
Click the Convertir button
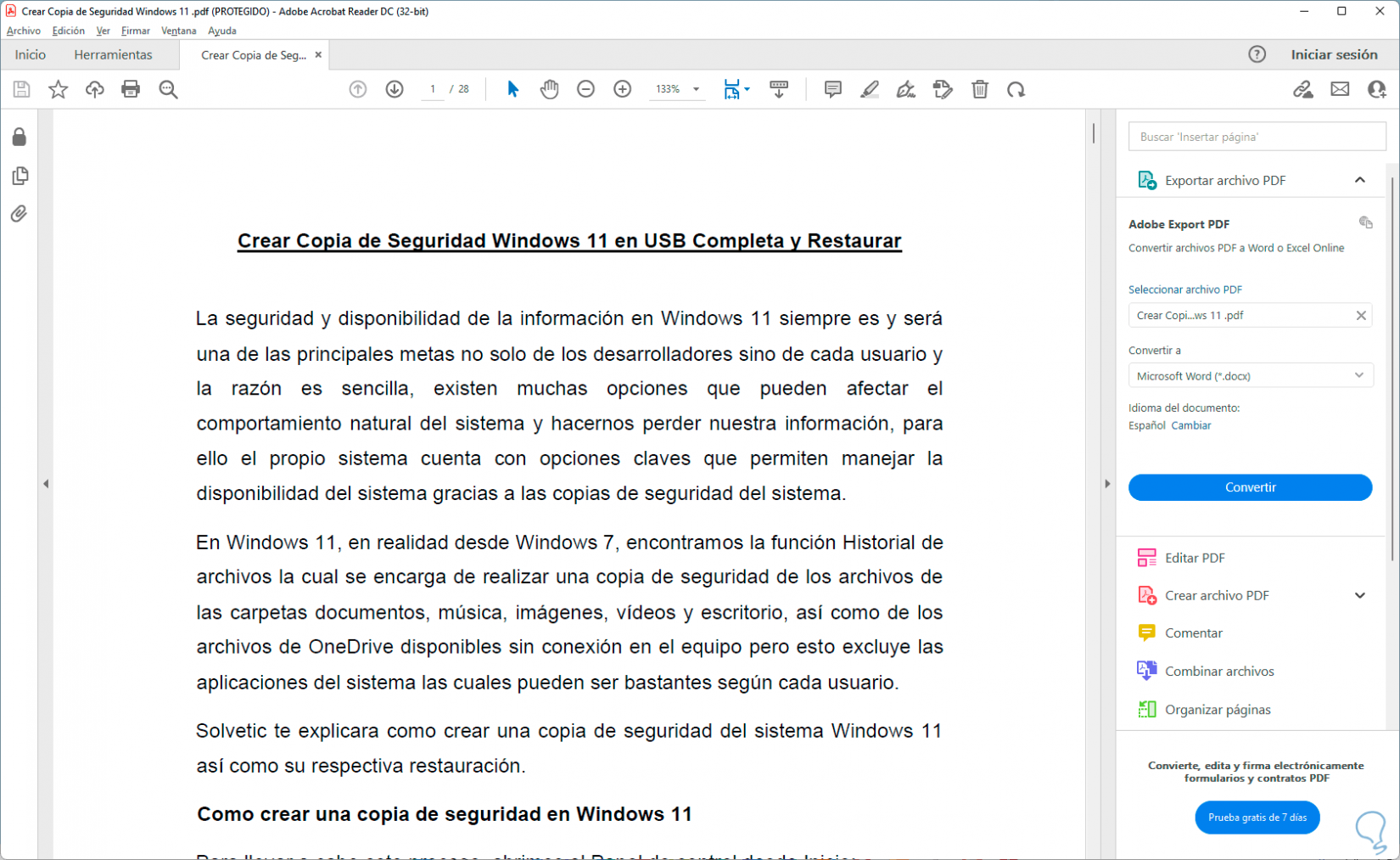coord(1251,487)
